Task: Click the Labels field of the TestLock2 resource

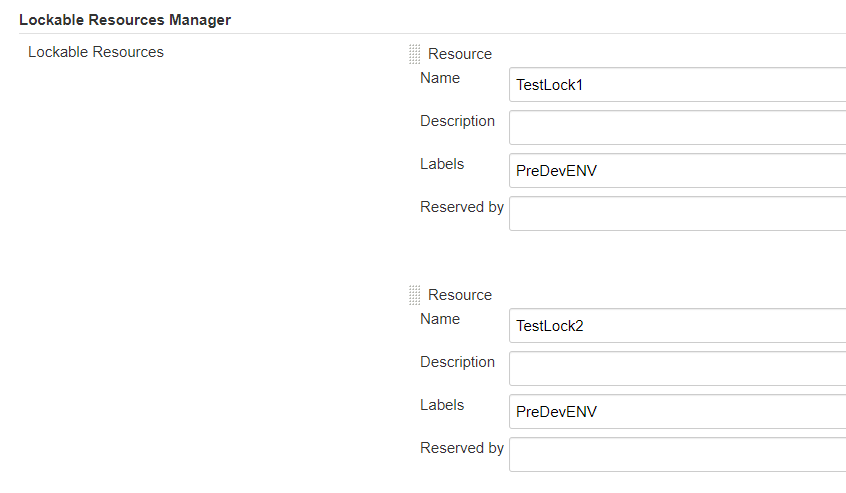Action: (x=677, y=412)
